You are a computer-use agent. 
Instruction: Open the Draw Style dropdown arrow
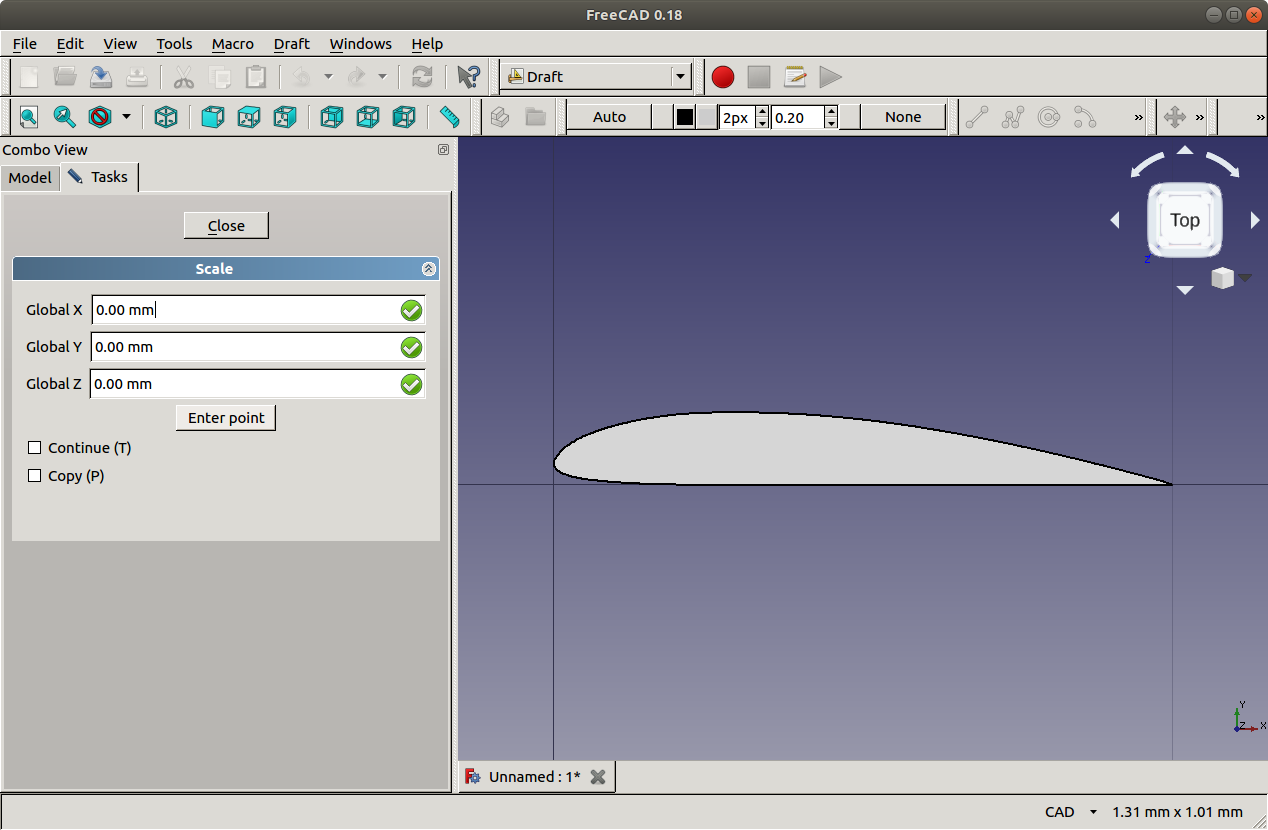coord(126,117)
